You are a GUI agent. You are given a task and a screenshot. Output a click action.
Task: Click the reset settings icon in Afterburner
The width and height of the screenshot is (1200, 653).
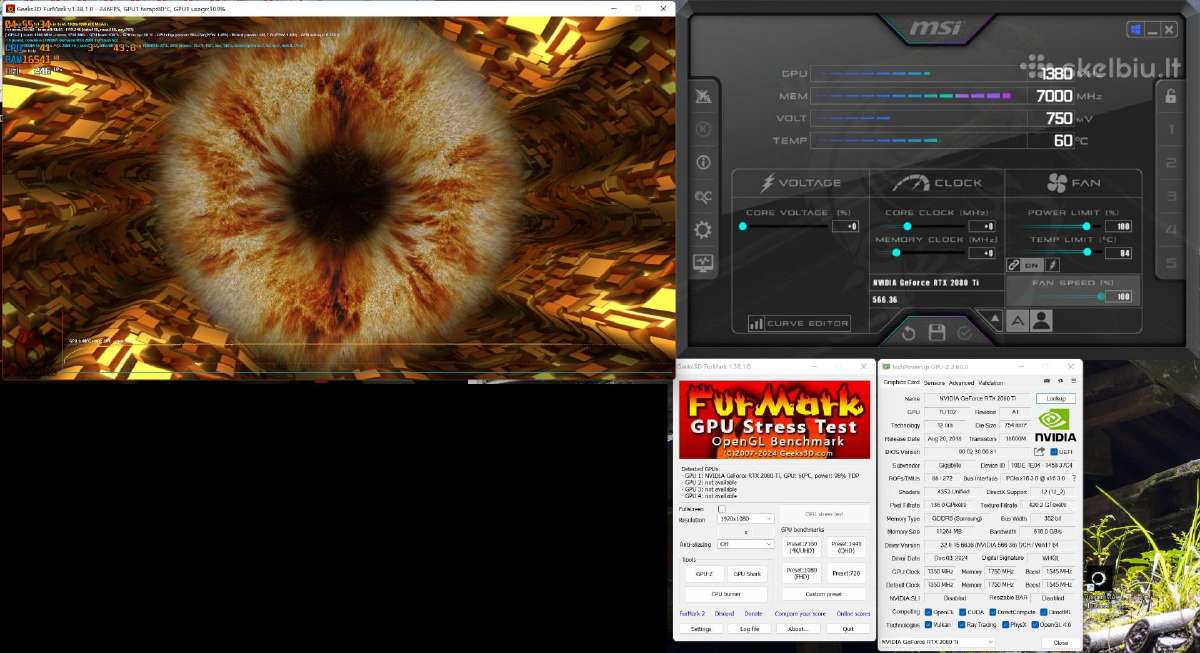point(909,333)
